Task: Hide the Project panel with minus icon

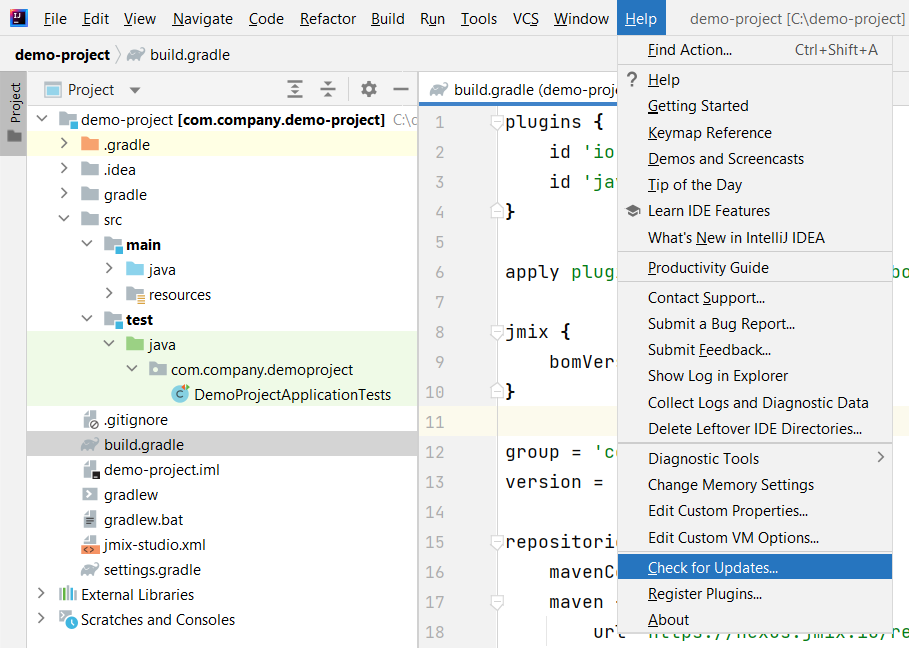Action: [400, 90]
